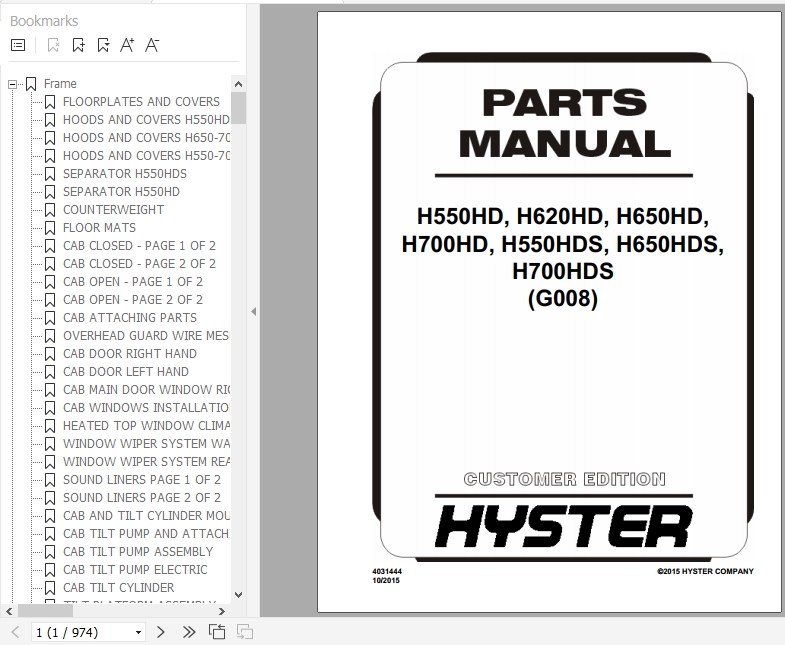
Task: Collapse the bookmarks panel with side arrow
Action: coord(253,311)
